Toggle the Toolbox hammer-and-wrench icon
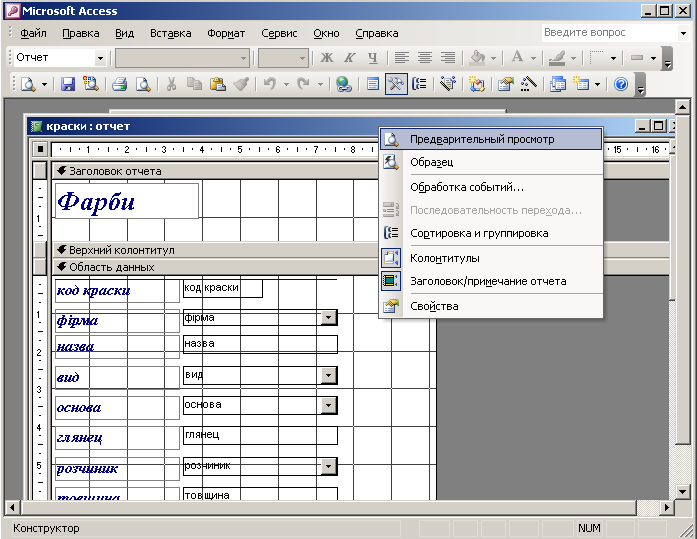Screen dimensions: 697x539 pyautogui.click(x=396, y=84)
